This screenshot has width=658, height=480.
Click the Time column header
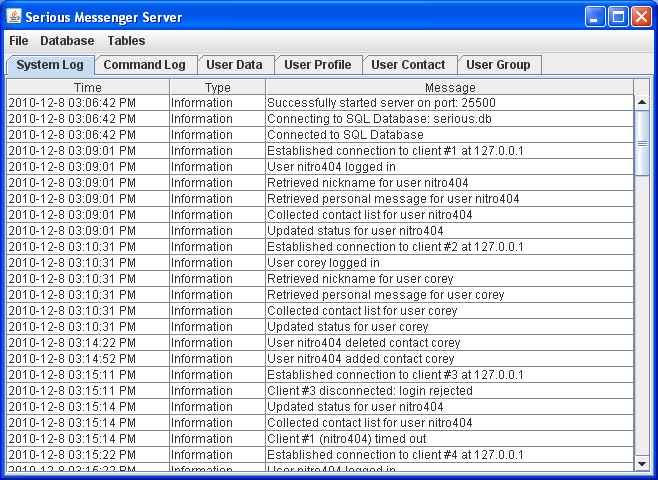[x=88, y=88]
